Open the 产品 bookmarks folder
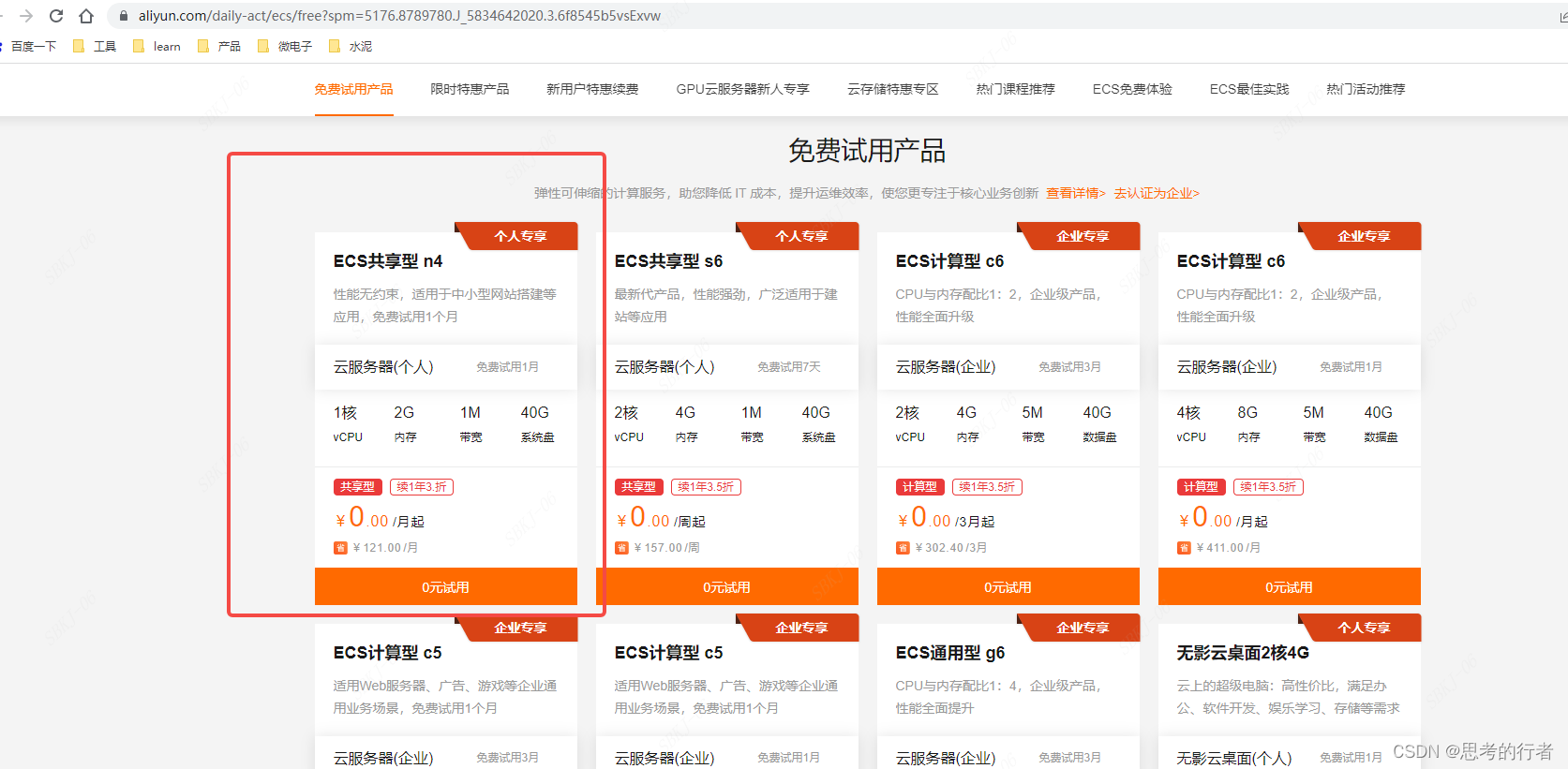Screen dimensions: 1568x769 click(x=219, y=46)
